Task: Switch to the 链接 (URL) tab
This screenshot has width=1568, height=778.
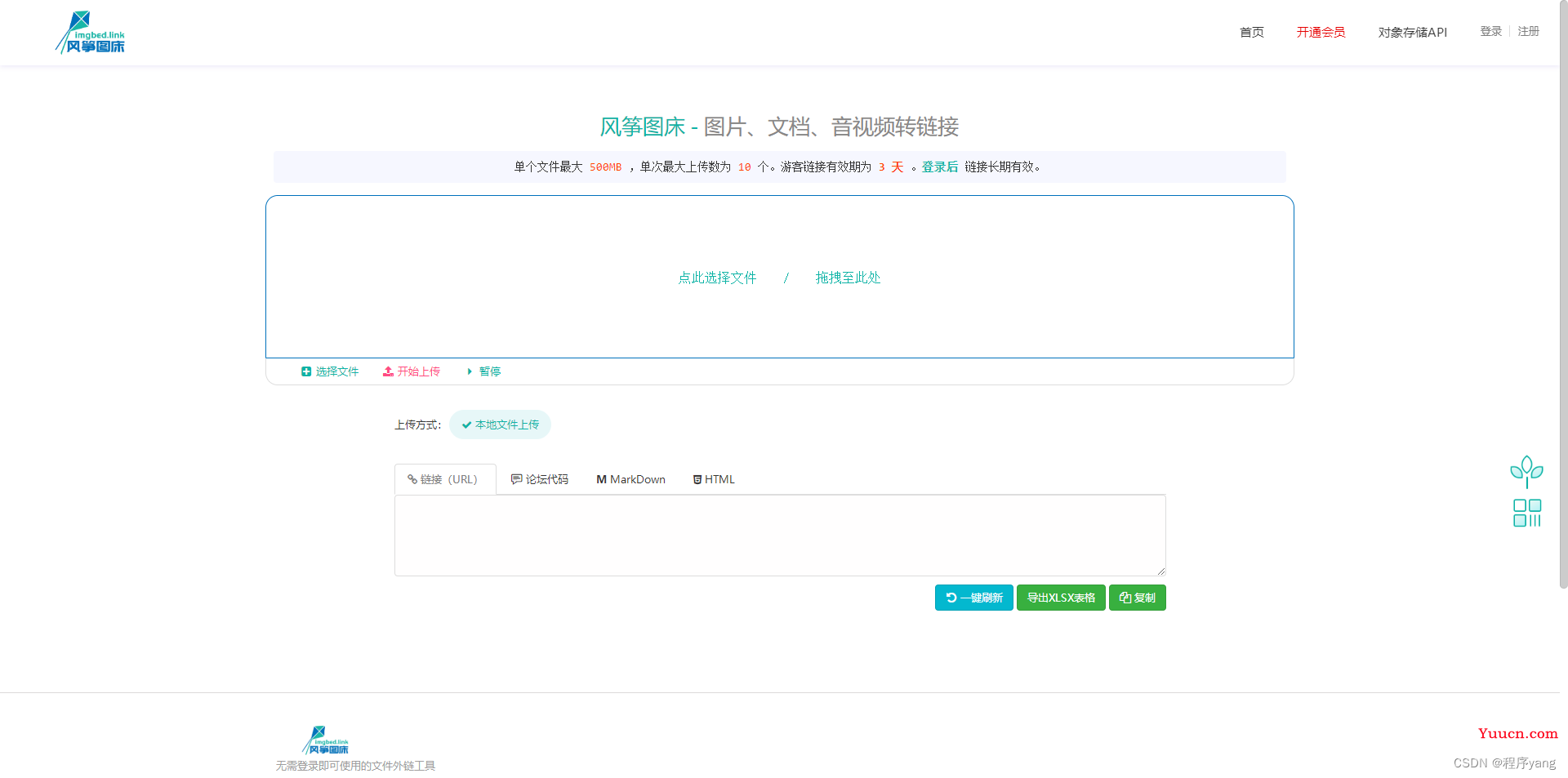Action: click(444, 479)
